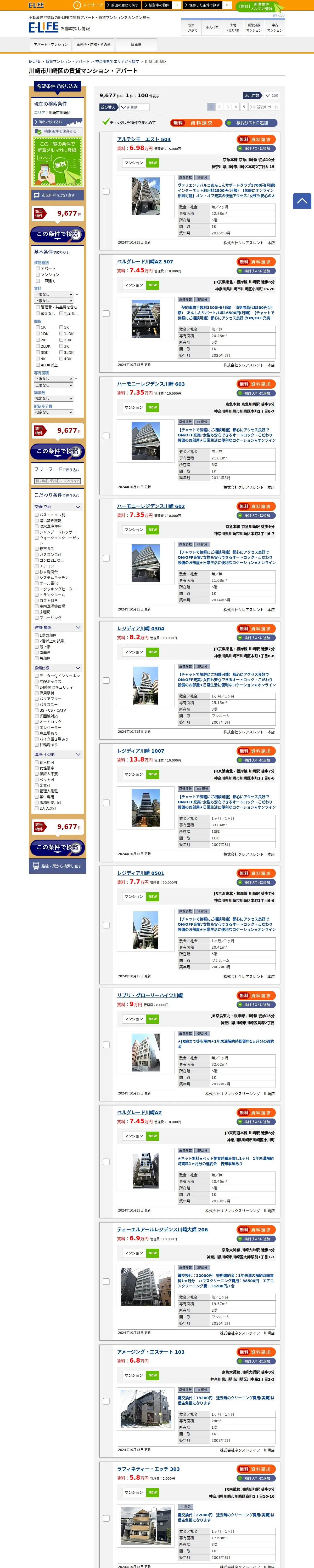Open photo thumbnail of アメージング・エステート 103
This screenshot has height=1568, width=314.
(x=146, y=1409)
